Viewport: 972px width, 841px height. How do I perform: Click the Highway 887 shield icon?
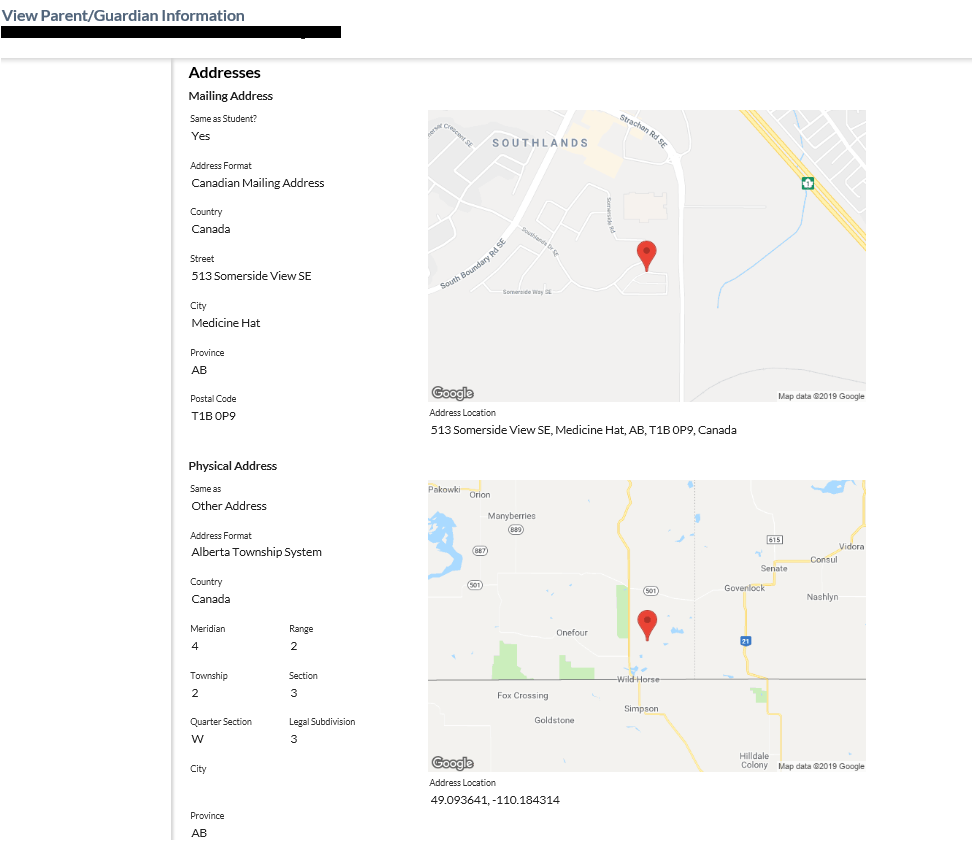point(481,551)
